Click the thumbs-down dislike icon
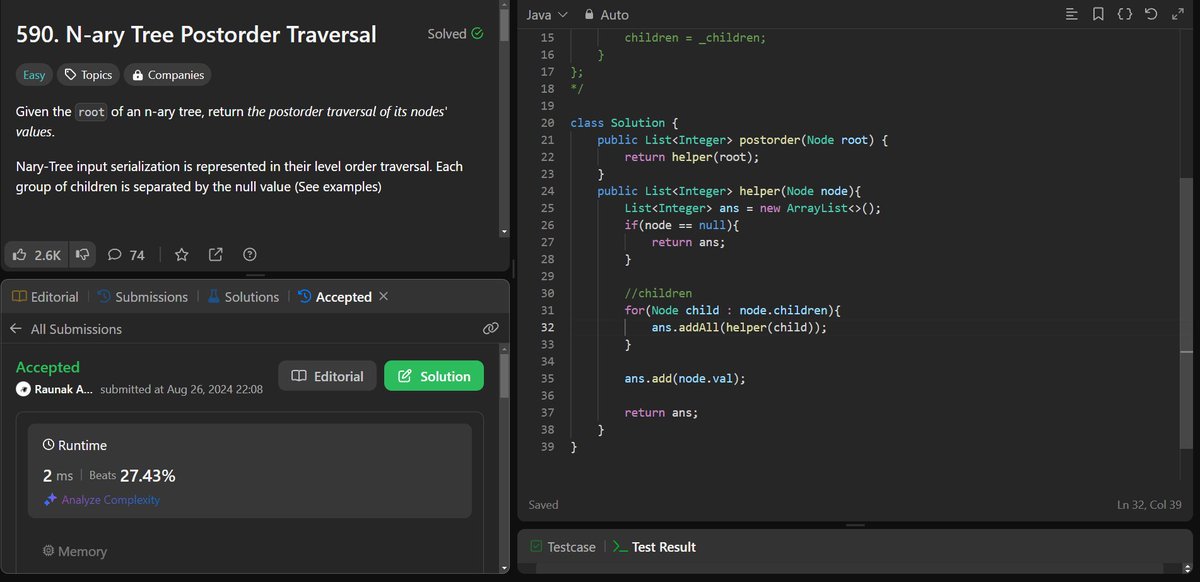The height and width of the screenshot is (582, 1200). click(83, 255)
